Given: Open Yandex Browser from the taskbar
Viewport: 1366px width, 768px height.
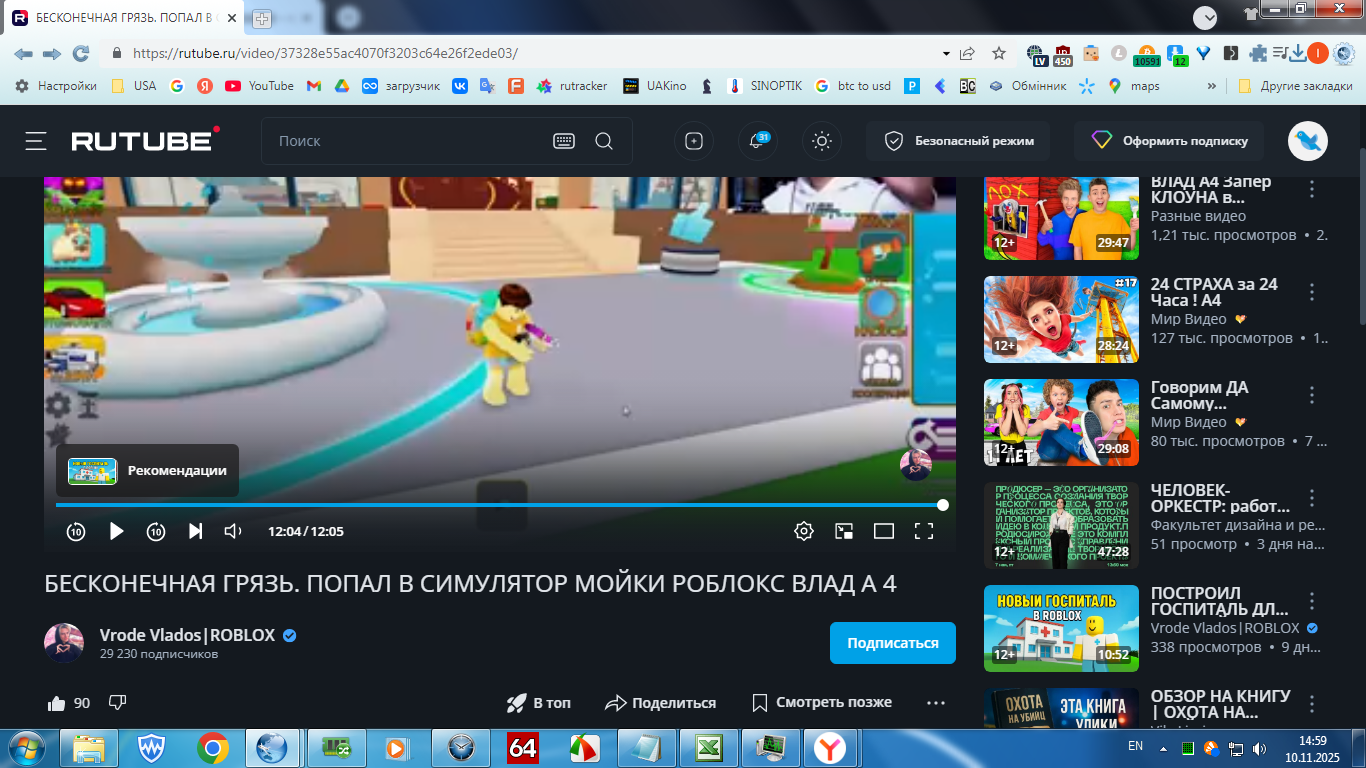Looking at the screenshot, I should point(829,747).
